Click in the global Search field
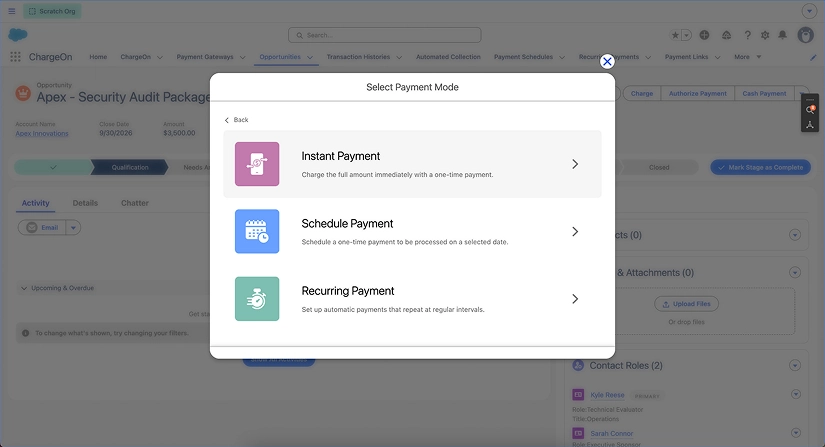 (x=385, y=35)
